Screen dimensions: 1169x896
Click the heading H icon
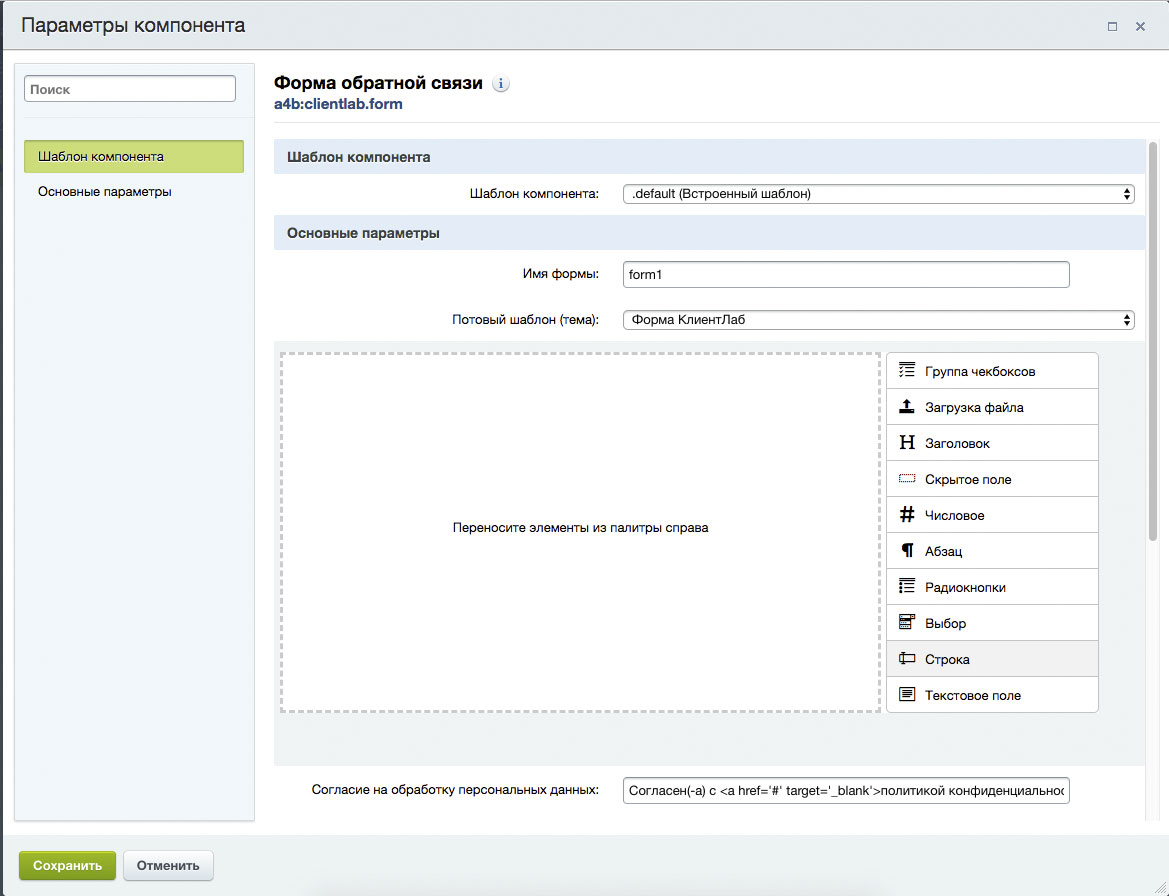(907, 442)
